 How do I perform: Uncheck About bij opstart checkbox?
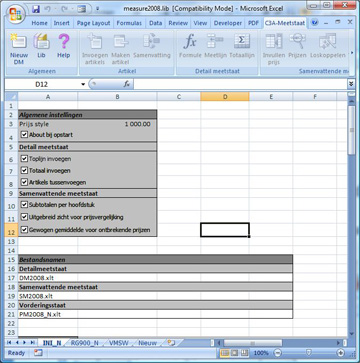tap(24, 135)
